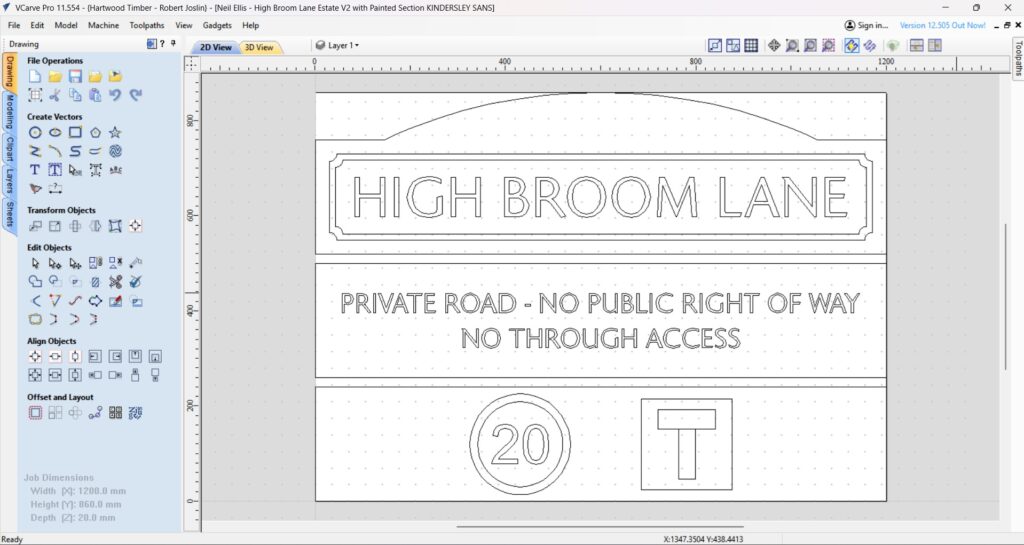Screen dimensions: 1024x545
Task: Open the Layer 1 dropdown
Action: (337, 45)
